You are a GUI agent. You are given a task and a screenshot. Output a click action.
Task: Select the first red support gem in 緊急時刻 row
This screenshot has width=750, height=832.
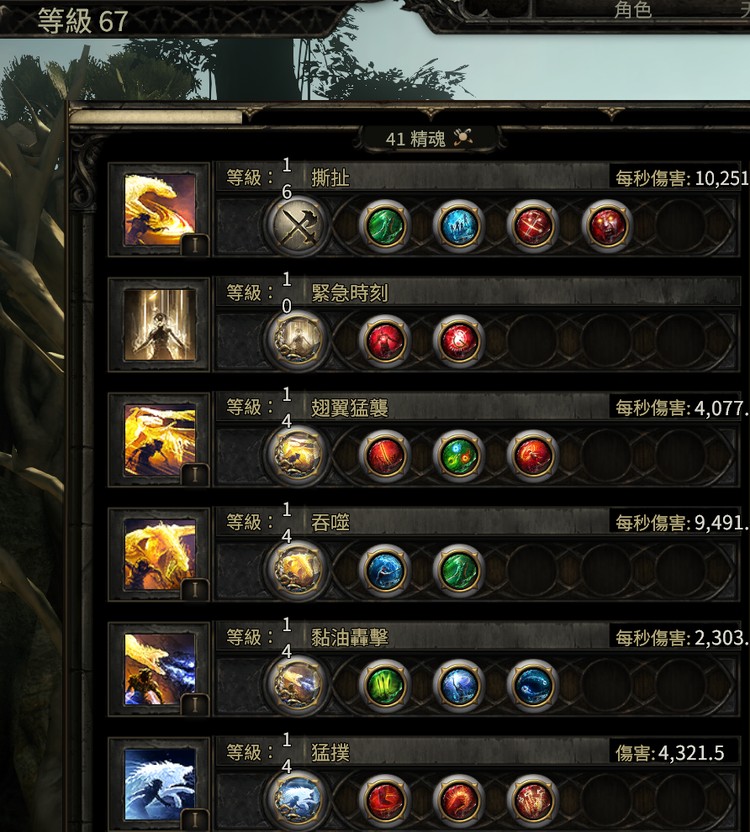tap(385, 341)
